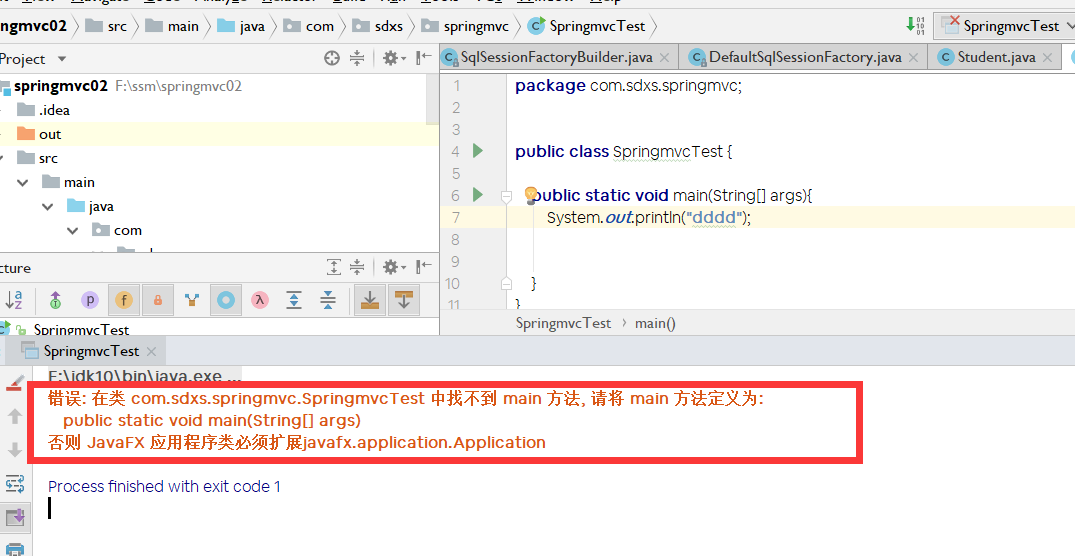The width and height of the screenshot is (1075, 556).
Task: Run class SpringmvcTest from line 4 gutter
Action: pos(478,151)
